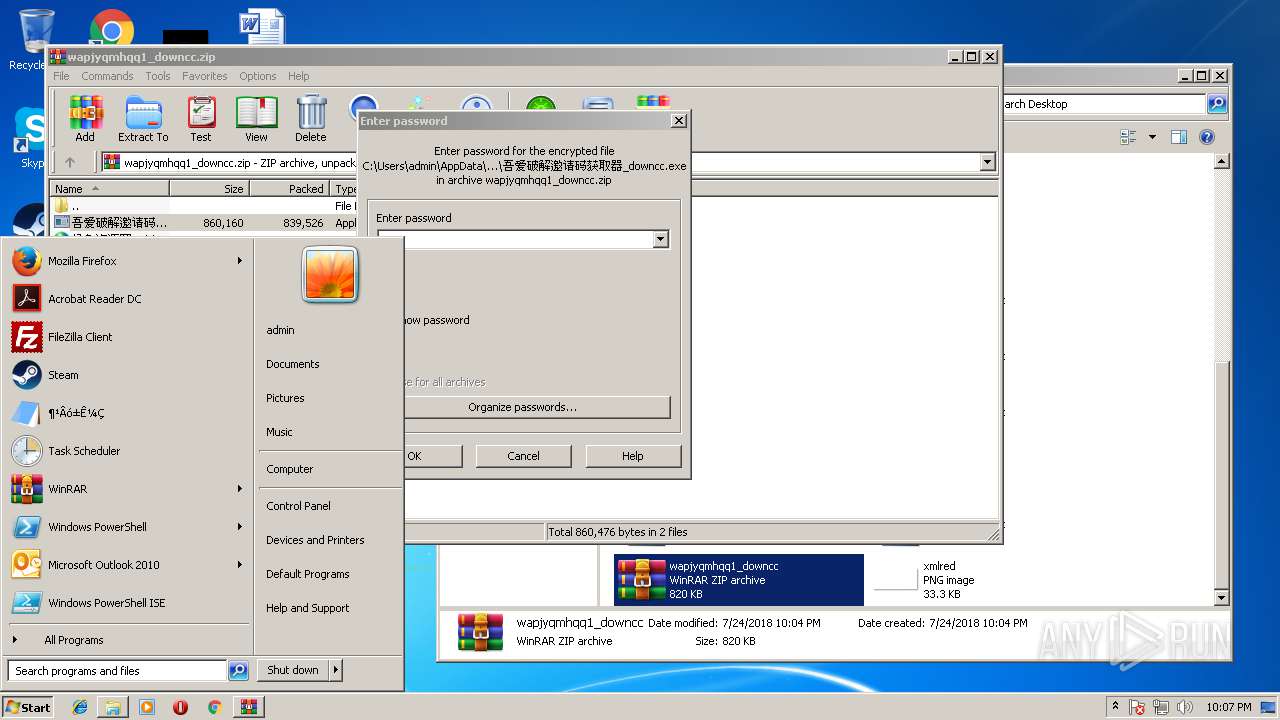Click media player icon on taskbar
This screenshot has height=720, width=1280.
[147, 707]
